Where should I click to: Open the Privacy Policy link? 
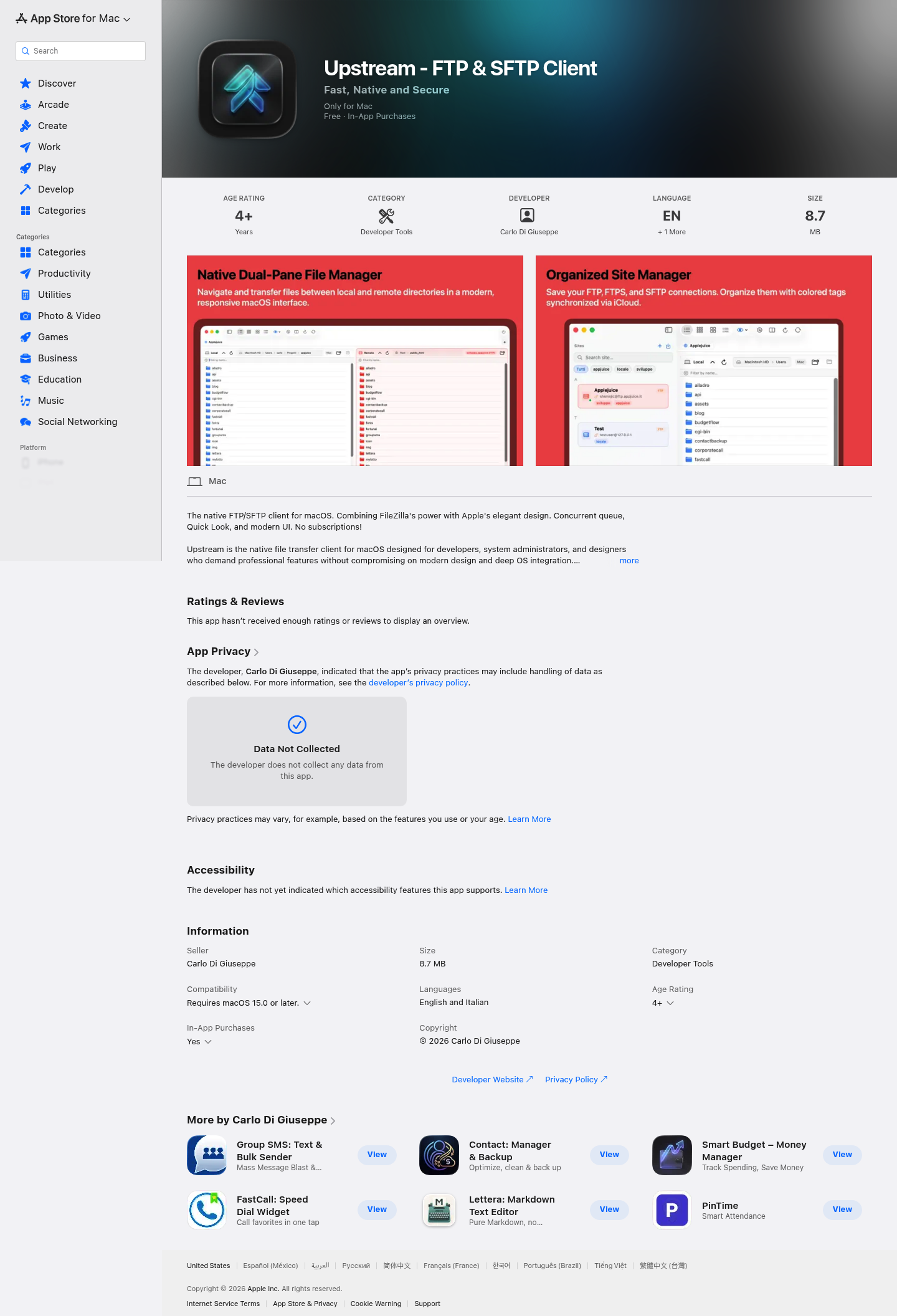[x=576, y=1080]
